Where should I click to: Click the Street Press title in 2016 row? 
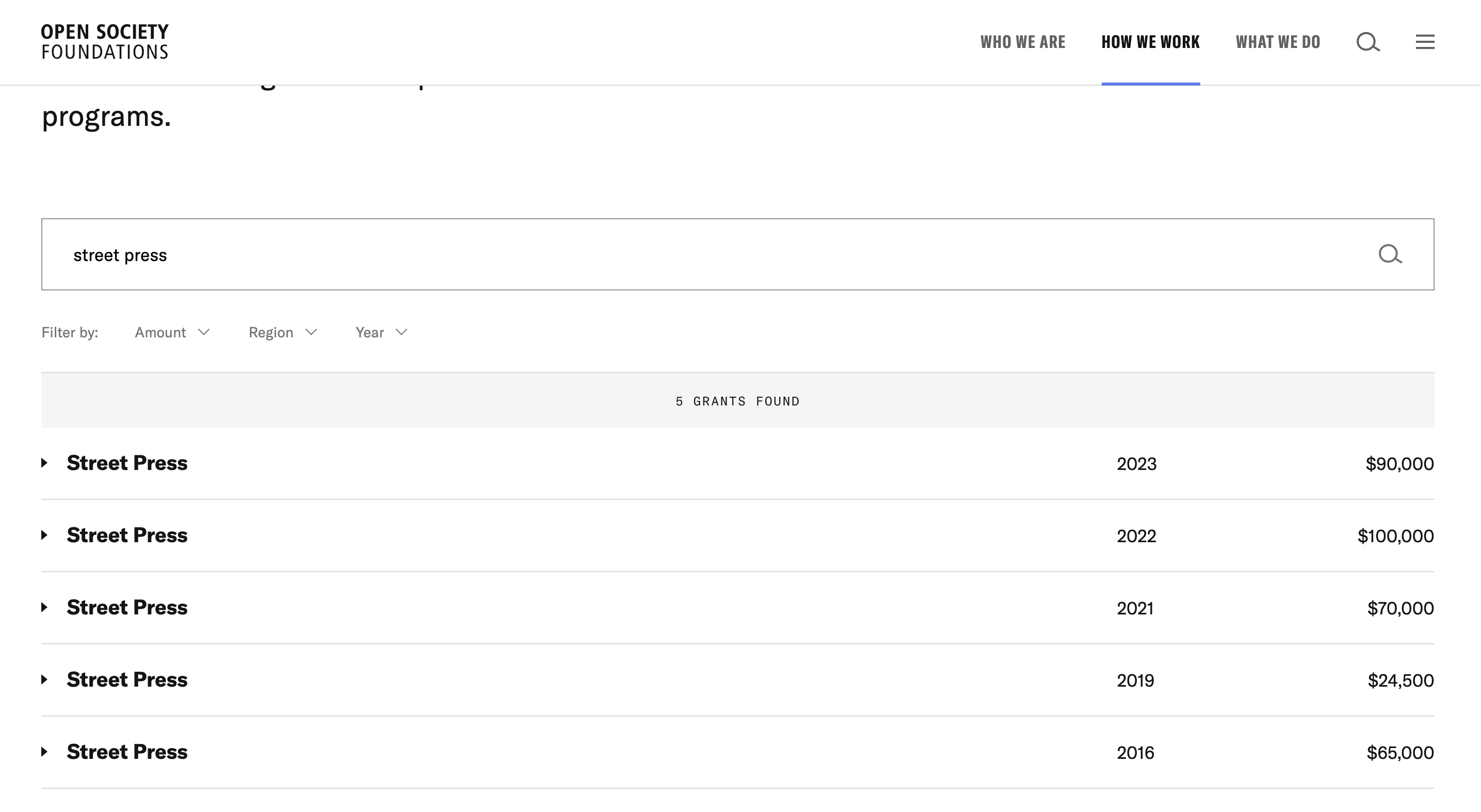coord(127,752)
